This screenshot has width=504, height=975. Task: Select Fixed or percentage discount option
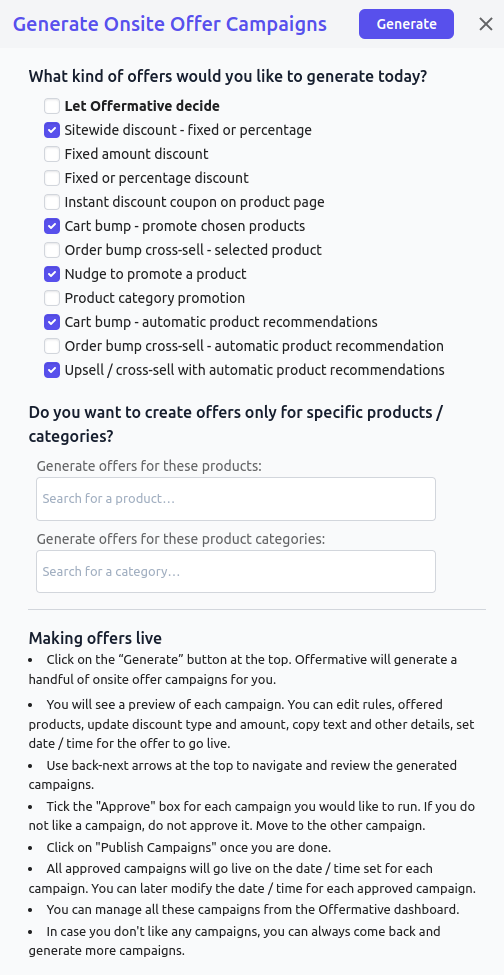tap(52, 178)
